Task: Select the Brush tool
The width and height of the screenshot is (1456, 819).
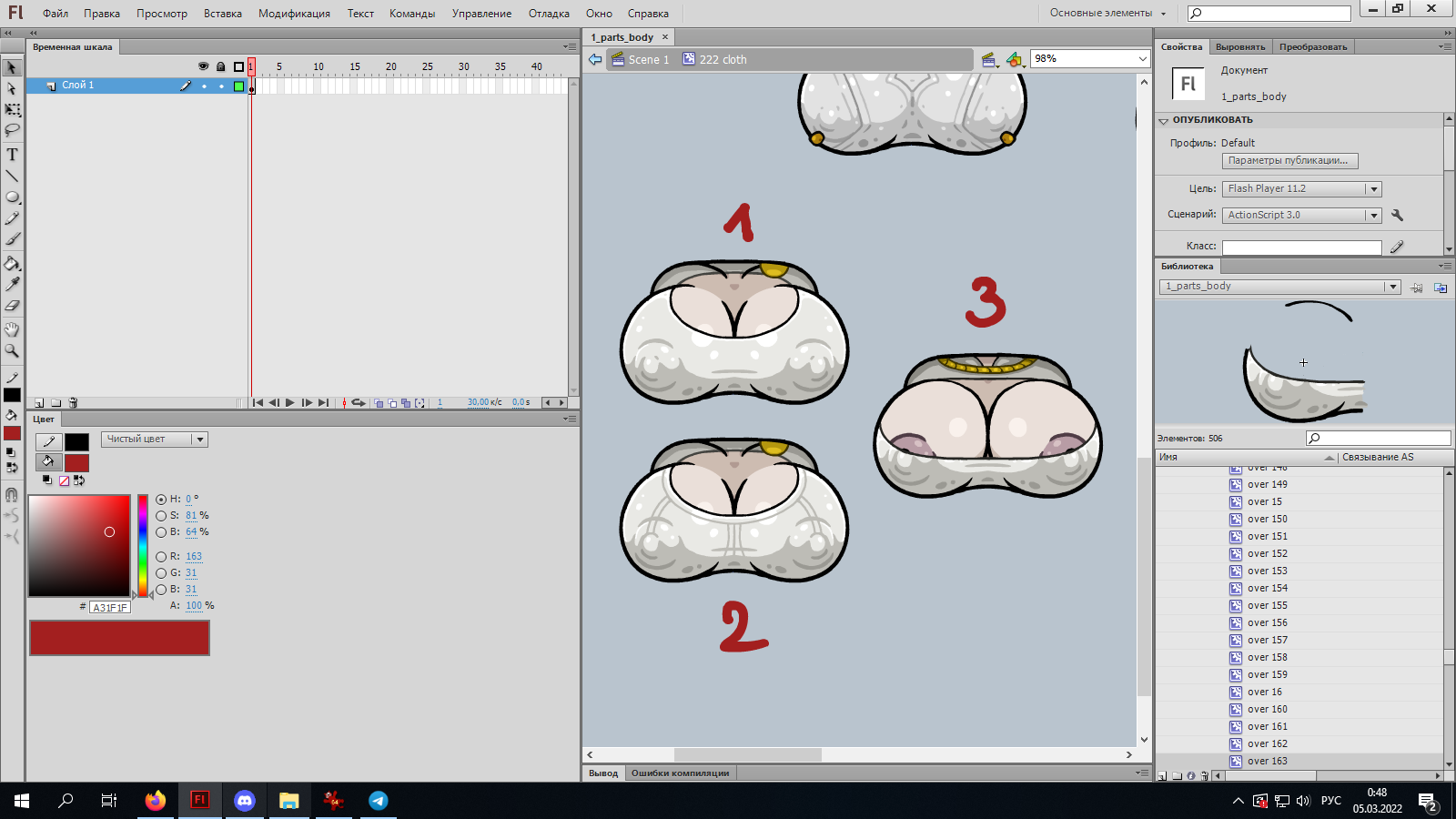Action: click(12, 239)
